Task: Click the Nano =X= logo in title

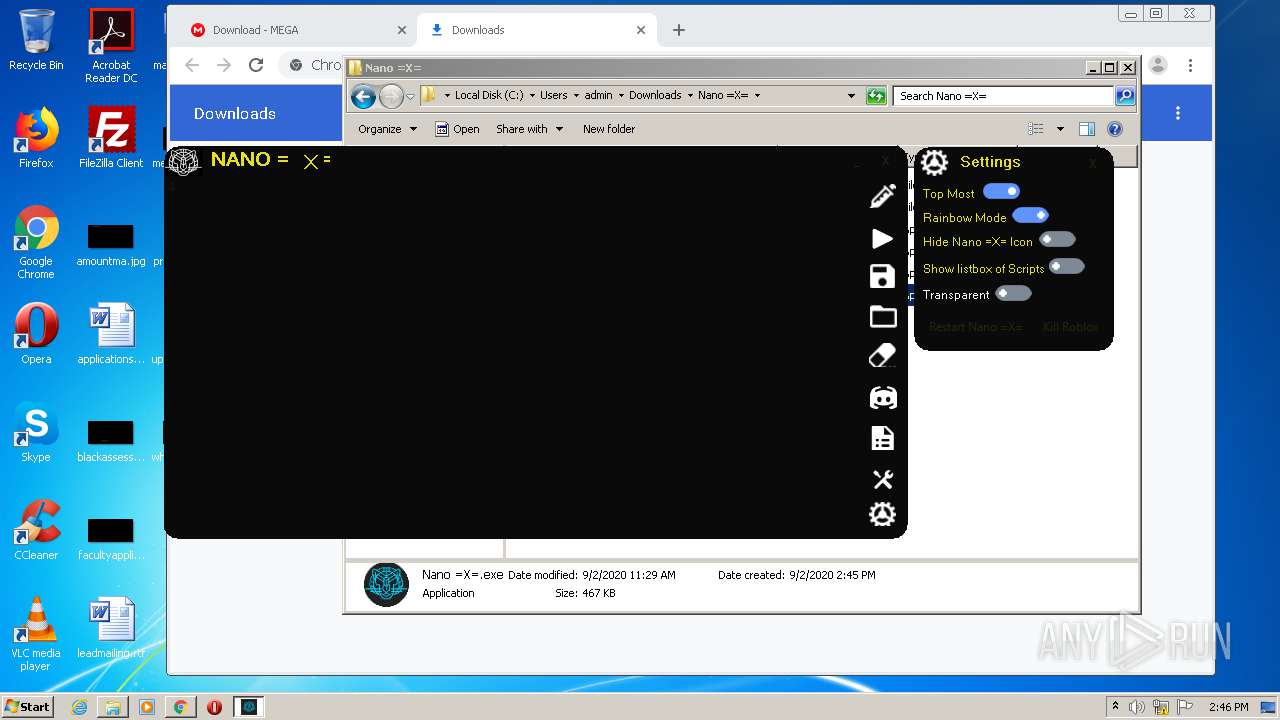Action: 184,161
